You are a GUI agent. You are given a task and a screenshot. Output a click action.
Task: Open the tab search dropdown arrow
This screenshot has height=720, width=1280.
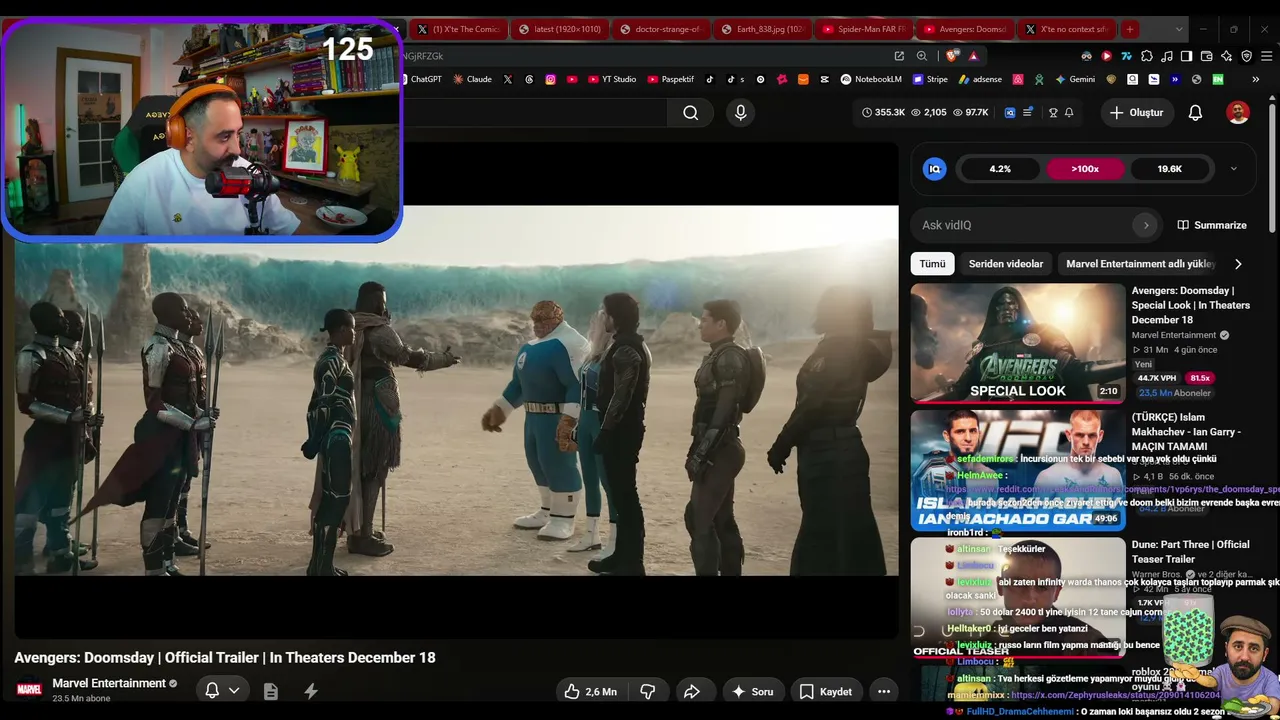1180,29
